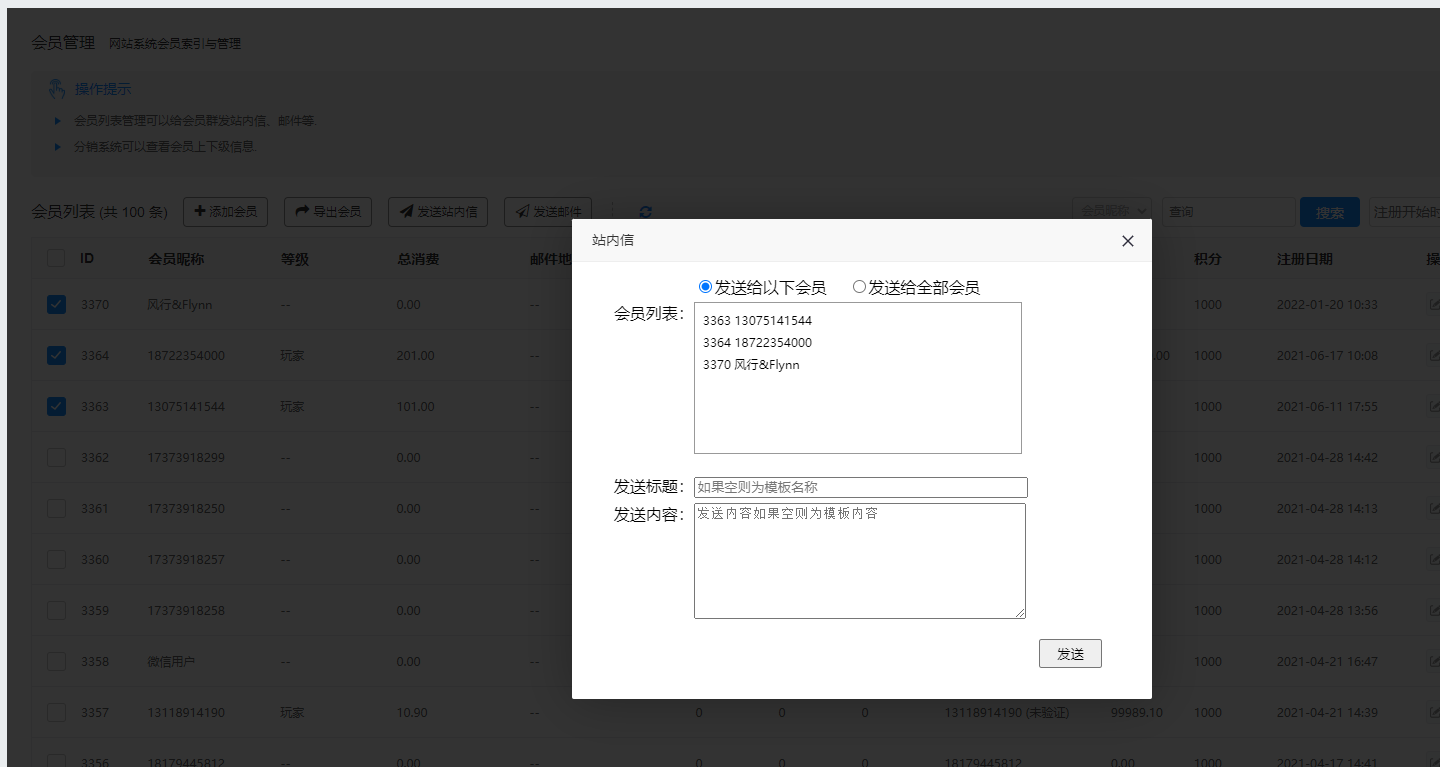
Task: Close the 站内信 dialog
Action: [x=1128, y=241]
